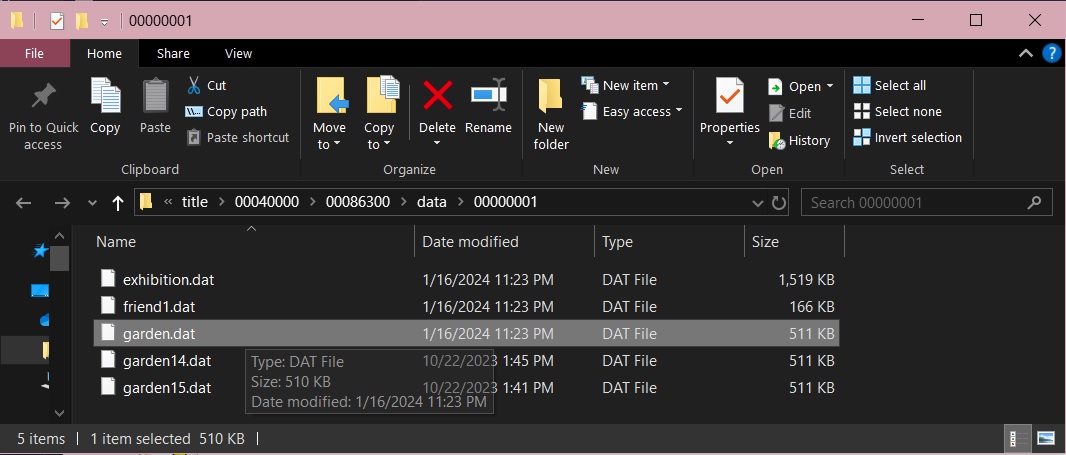The height and width of the screenshot is (455, 1066).
Task: Click the Rename icon
Action: (x=488, y=97)
